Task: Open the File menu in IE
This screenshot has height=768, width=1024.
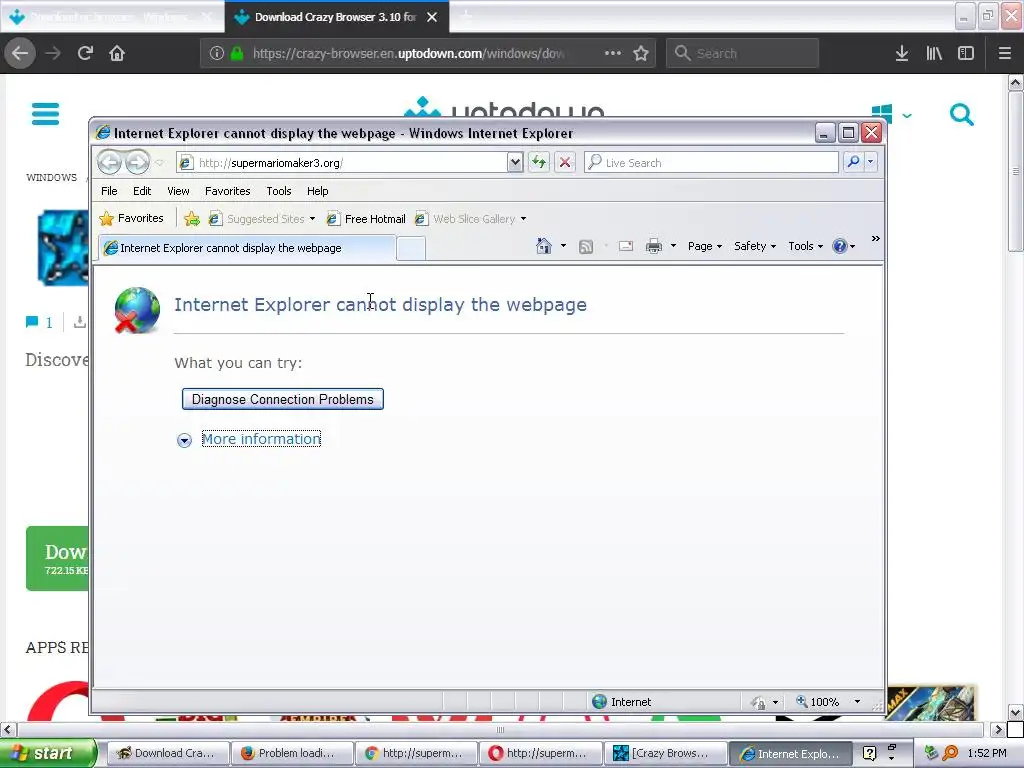Action: [x=109, y=191]
